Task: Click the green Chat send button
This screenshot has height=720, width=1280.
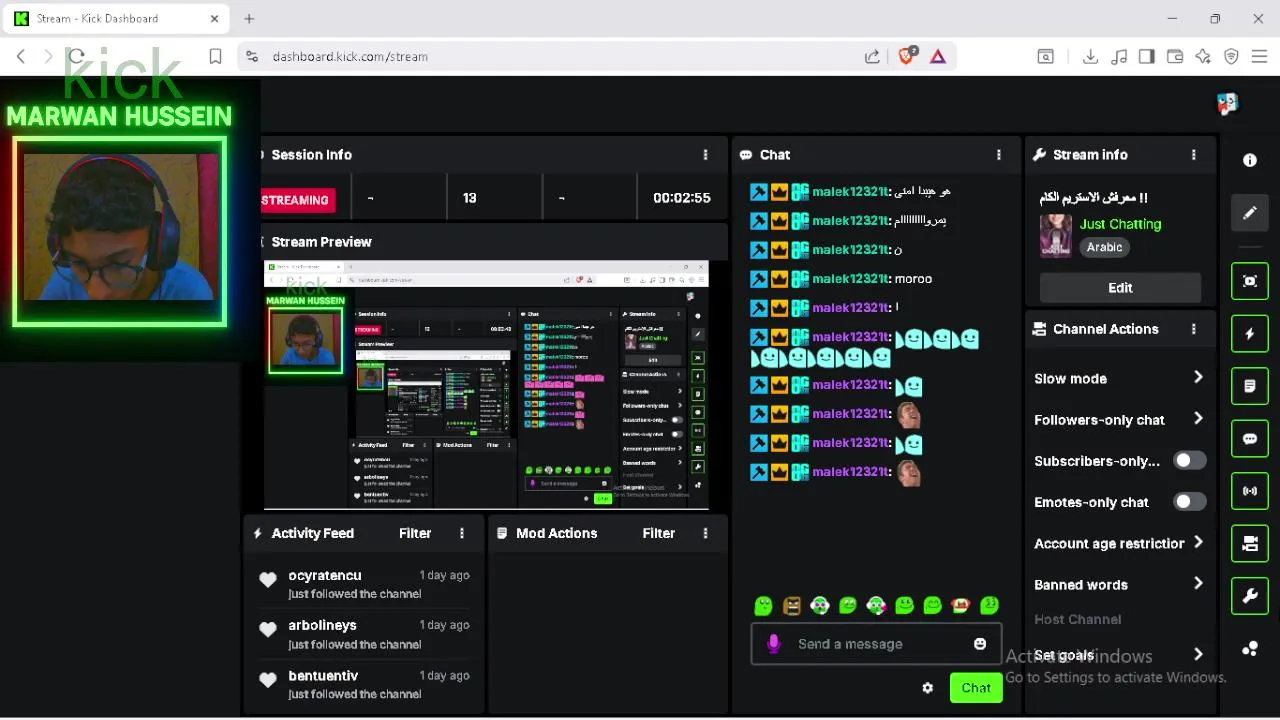Action: tap(976, 688)
